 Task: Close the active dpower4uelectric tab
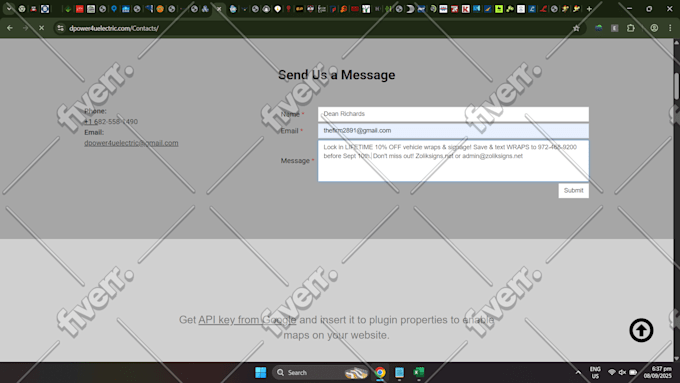[x=219, y=9]
